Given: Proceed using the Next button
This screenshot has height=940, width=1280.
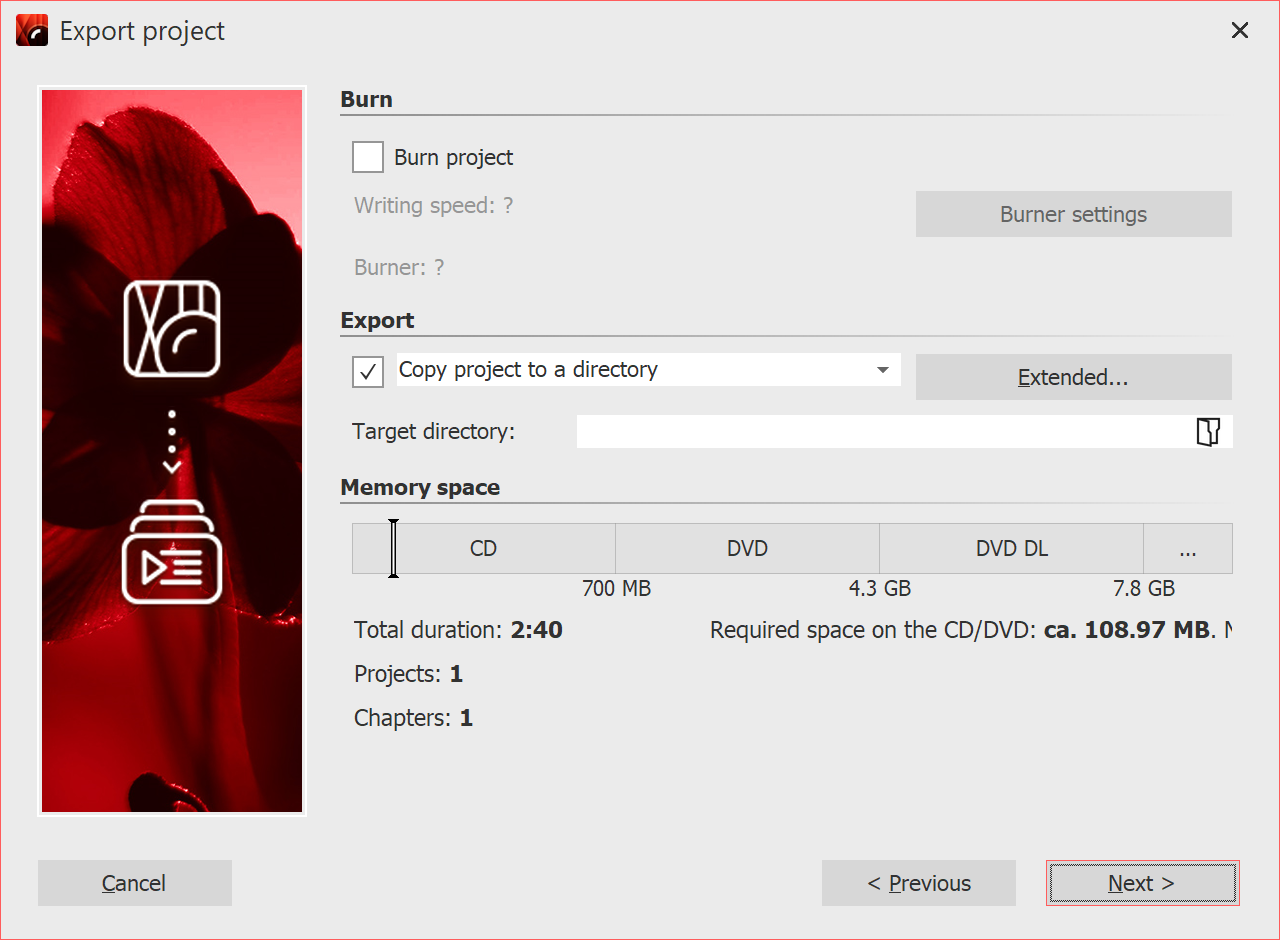Looking at the screenshot, I should click(1142, 883).
